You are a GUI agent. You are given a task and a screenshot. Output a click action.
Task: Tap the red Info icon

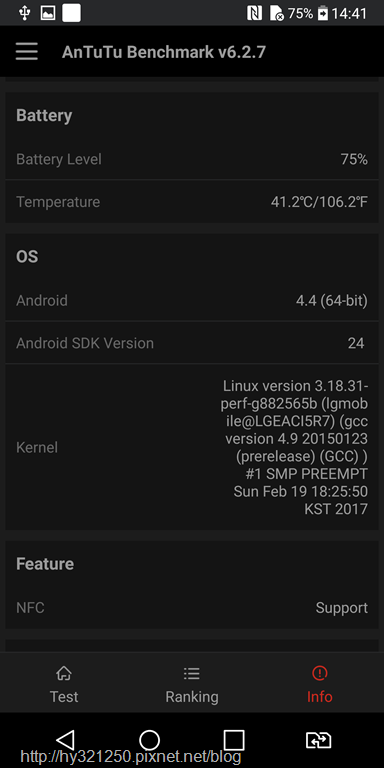pos(319,673)
